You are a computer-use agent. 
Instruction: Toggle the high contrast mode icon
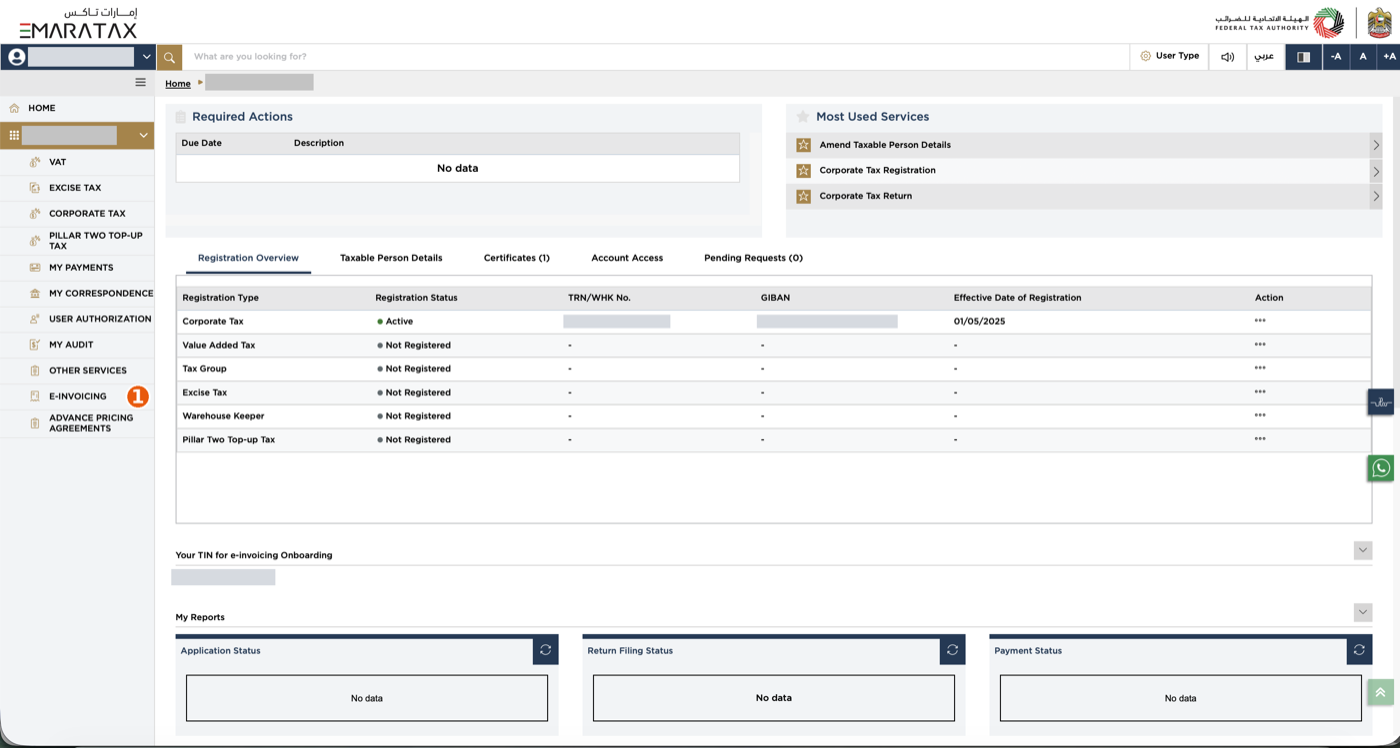click(1304, 57)
